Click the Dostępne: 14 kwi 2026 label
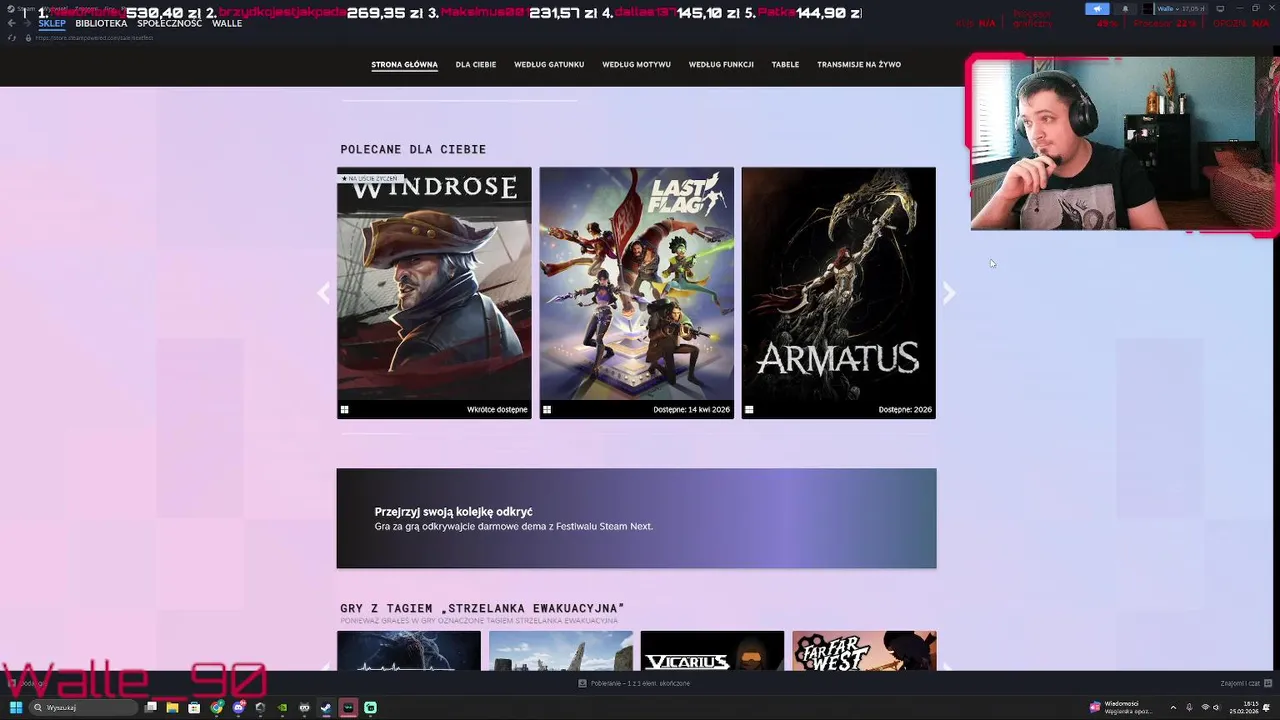 click(x=691, y=409)
